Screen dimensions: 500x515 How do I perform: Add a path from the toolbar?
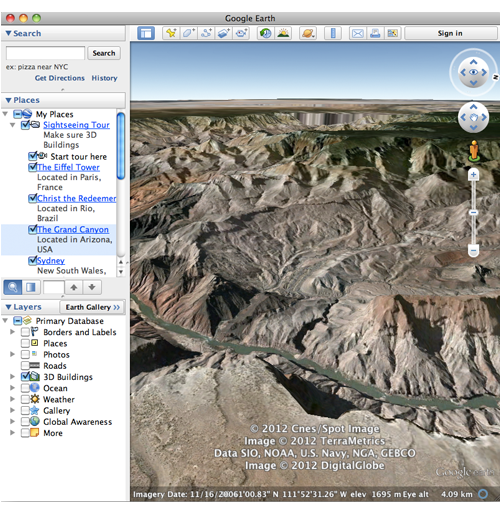[x=206, y=33]
